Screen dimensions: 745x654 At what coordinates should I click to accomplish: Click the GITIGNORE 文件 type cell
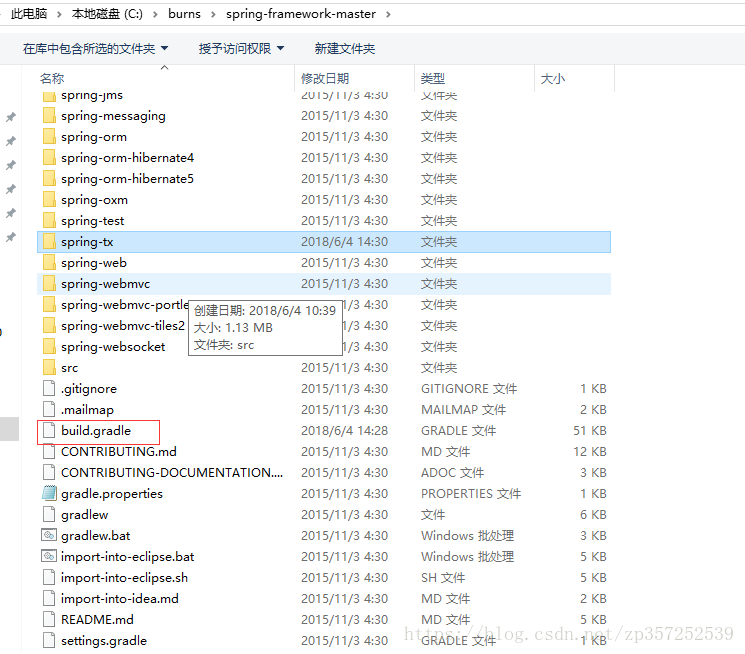coord(469,388)
